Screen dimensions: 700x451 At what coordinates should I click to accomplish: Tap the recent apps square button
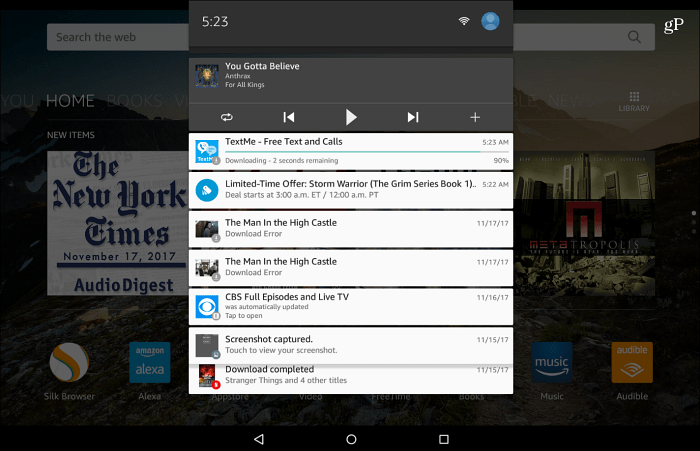(x=444, y=439)
